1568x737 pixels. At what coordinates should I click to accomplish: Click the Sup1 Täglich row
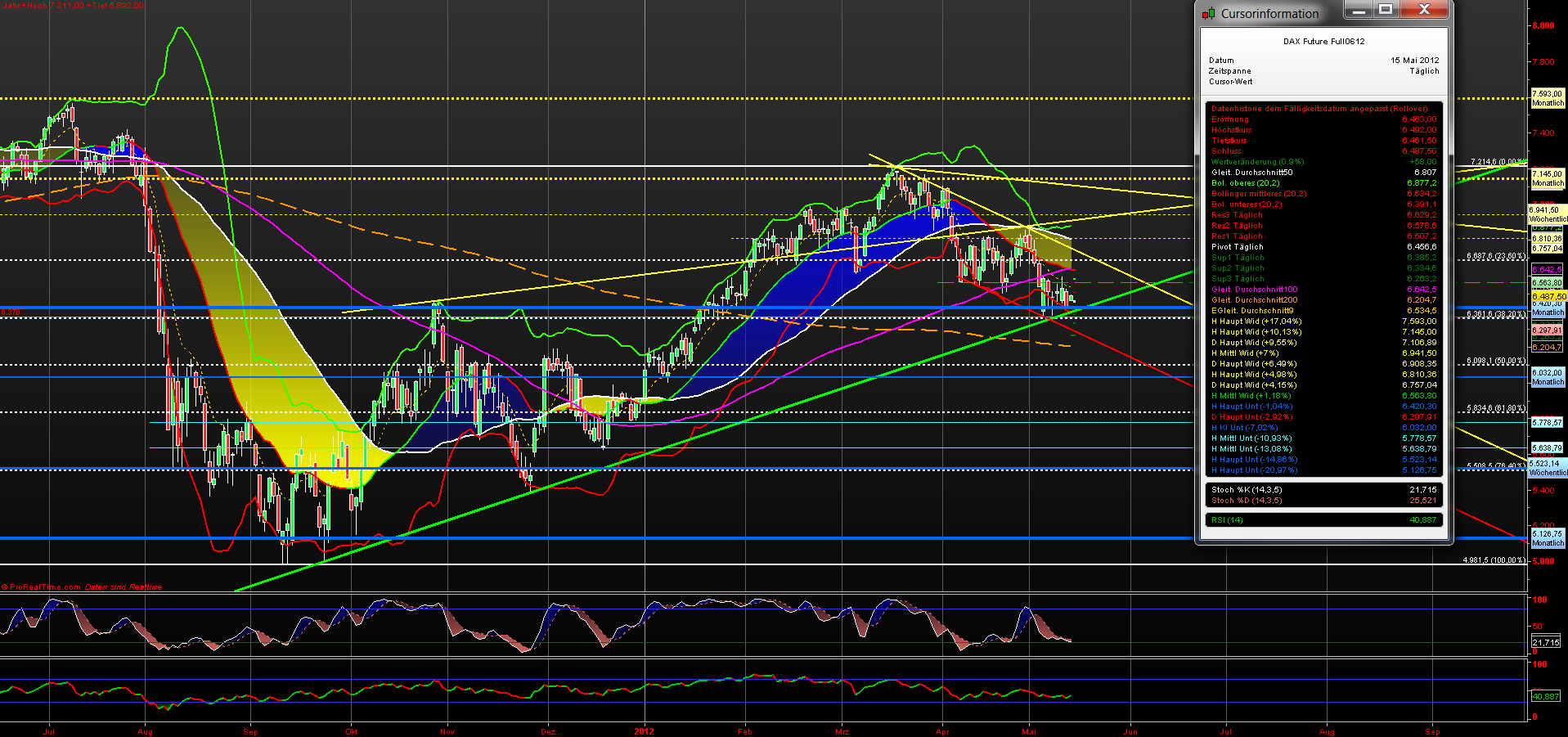pyautogui.click(x=1323, y=258)
